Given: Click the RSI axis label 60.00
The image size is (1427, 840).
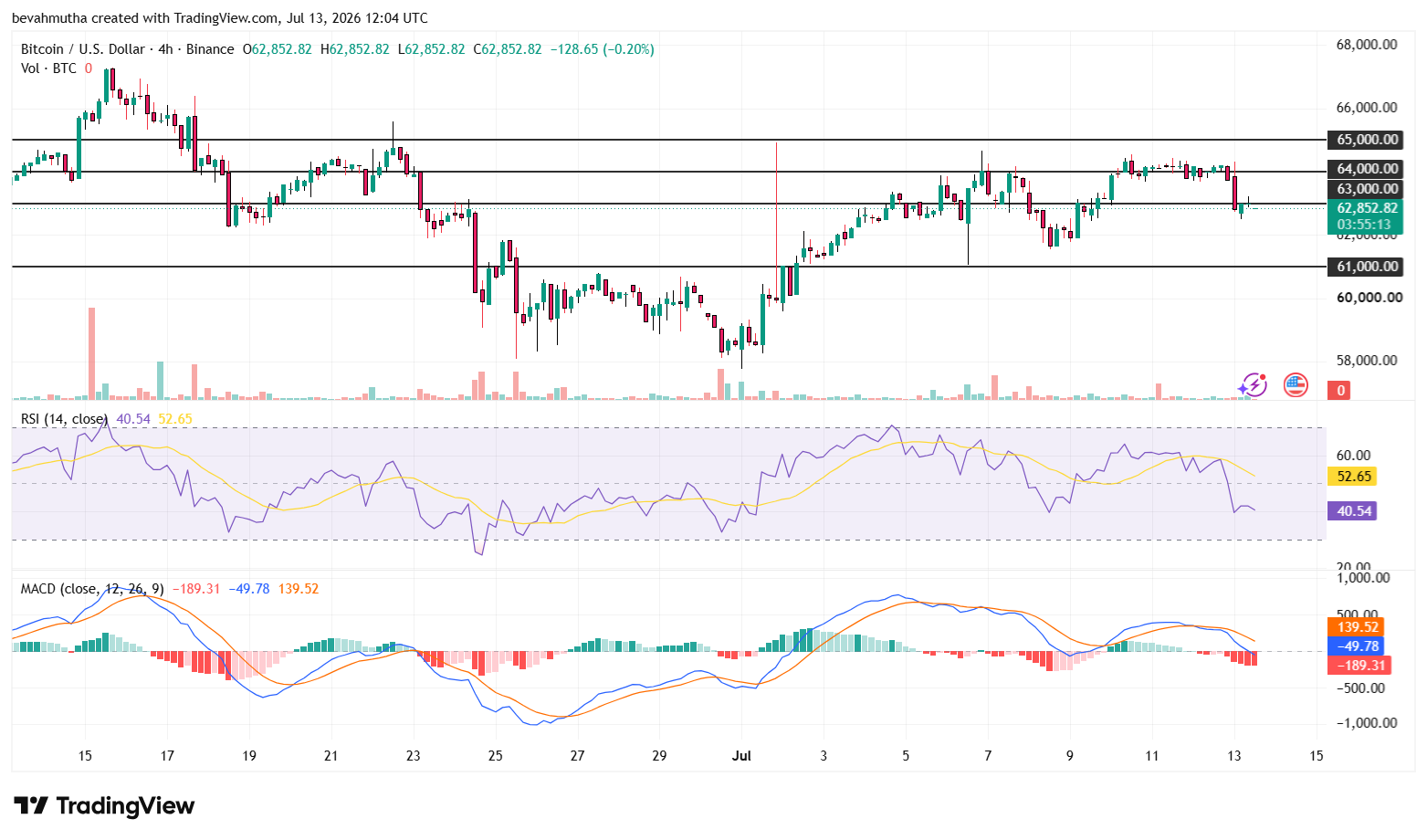Looking at the screenshot, I should coord(1353,456).
